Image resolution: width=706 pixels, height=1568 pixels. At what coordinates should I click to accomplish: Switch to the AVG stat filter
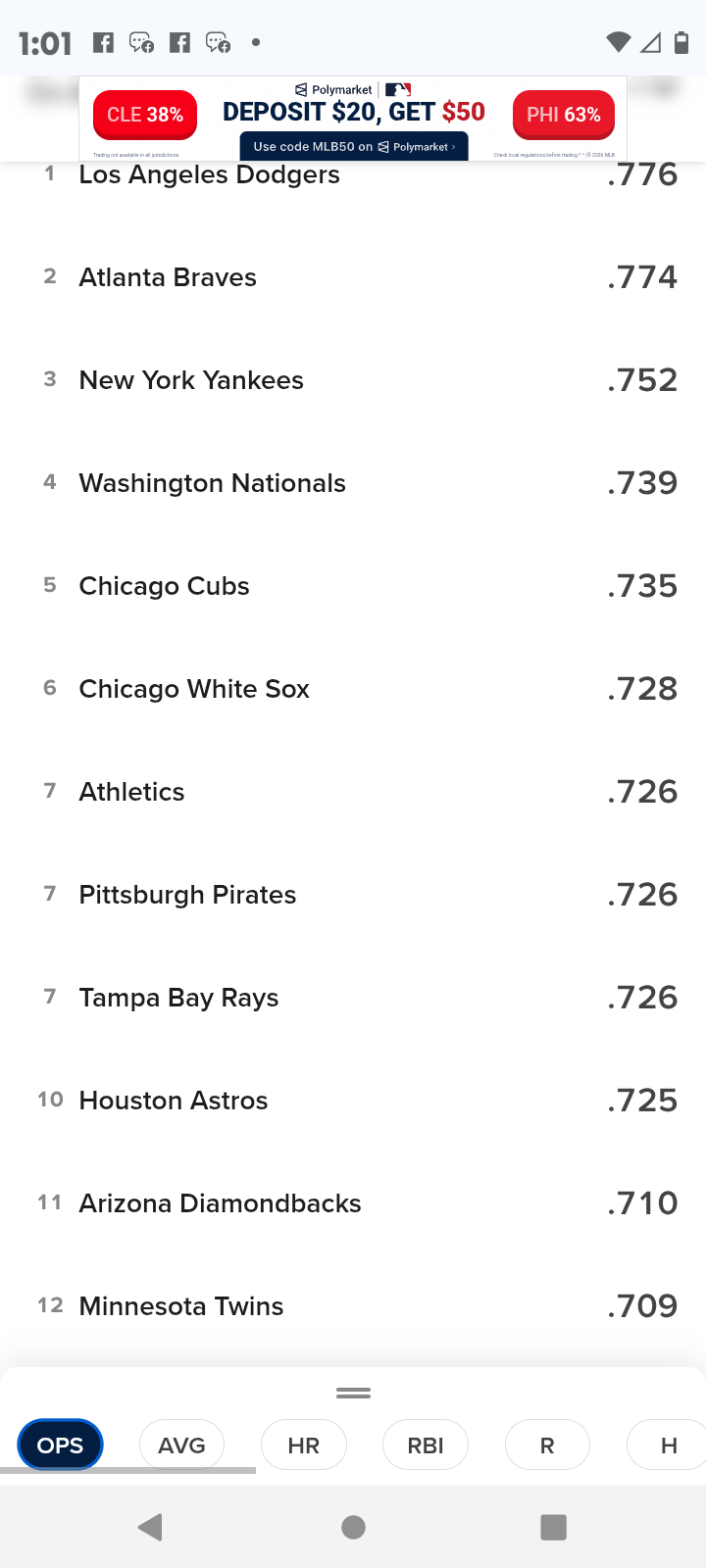pyautogui.click(x=181, y=1445)
